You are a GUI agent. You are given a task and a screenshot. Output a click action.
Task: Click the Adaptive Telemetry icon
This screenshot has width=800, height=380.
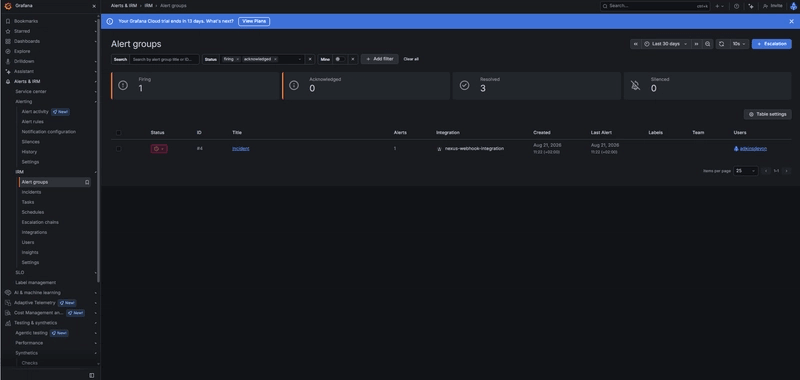pos(8,302)
